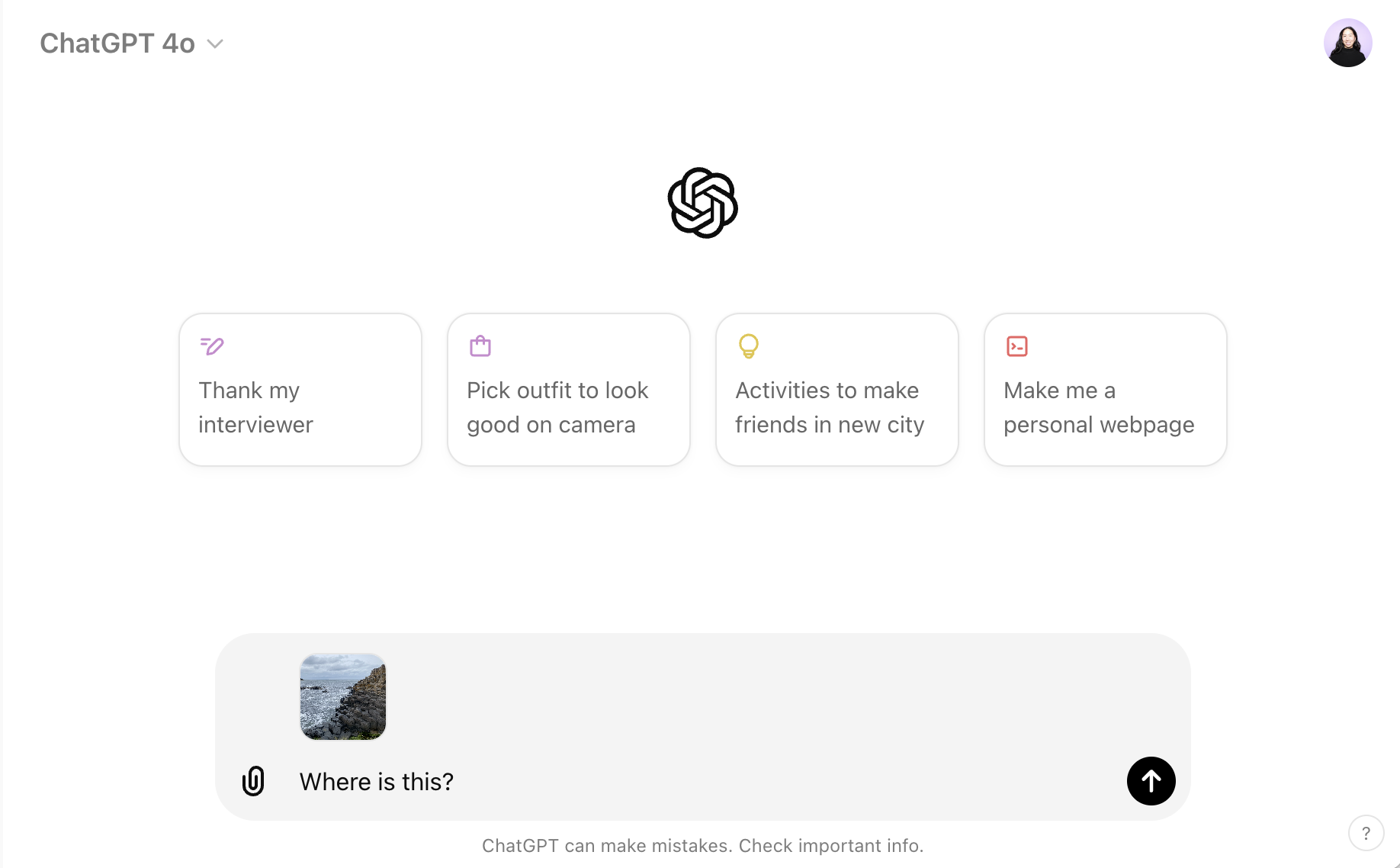This screenshot has height=868, width=1400.
Task: Open the attached coastal rocks photo thumbnail
Action: point(343,696)
